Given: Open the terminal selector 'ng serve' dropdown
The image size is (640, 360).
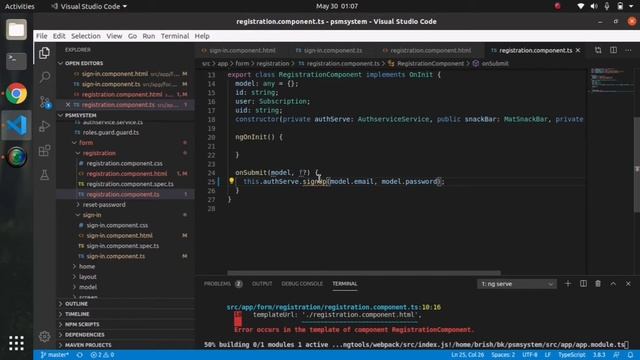Looking at the screenshot, I should [516, 284].
